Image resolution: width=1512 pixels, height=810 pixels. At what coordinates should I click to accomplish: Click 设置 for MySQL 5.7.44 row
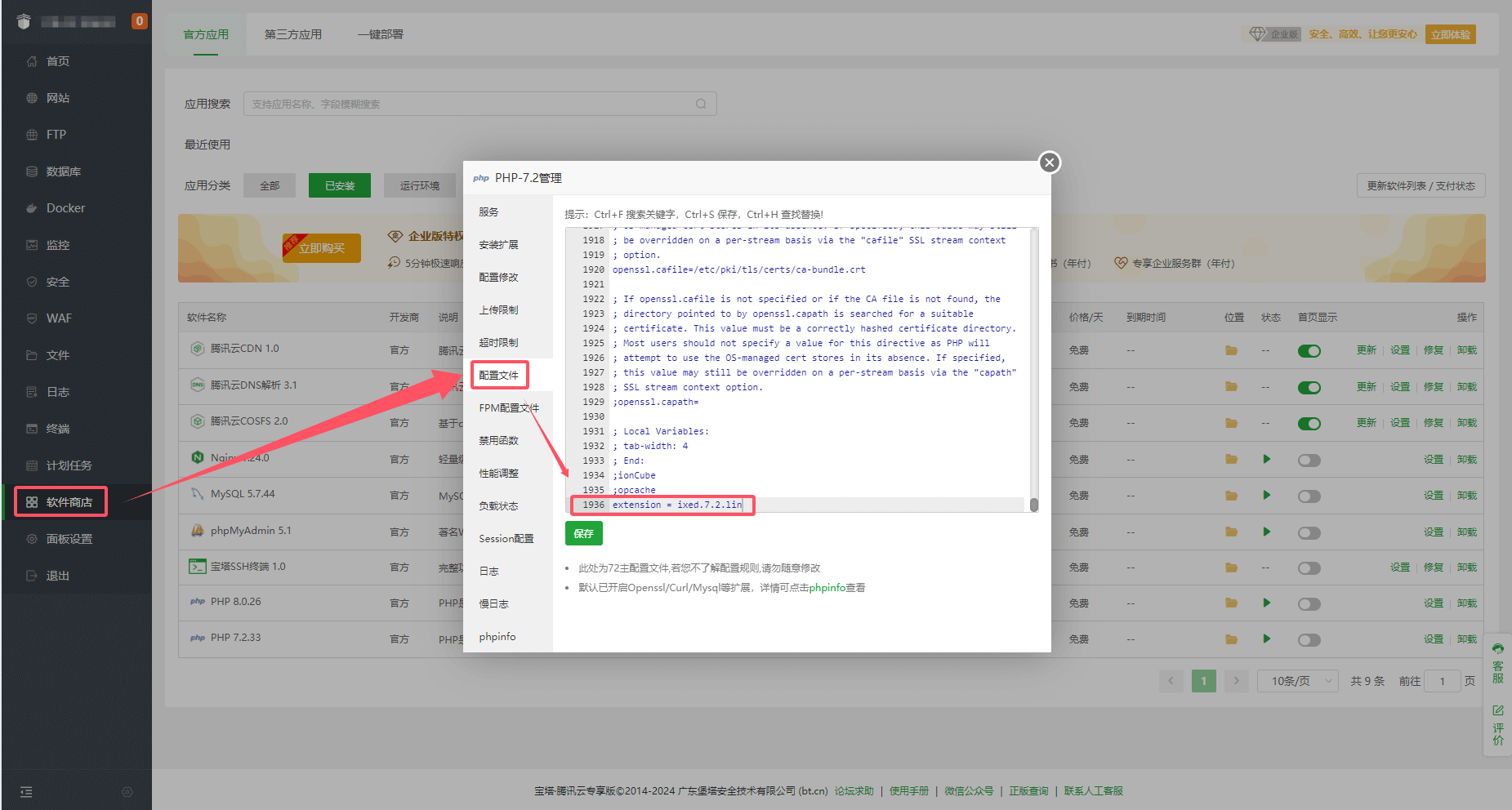click(x=1433, y=496)
